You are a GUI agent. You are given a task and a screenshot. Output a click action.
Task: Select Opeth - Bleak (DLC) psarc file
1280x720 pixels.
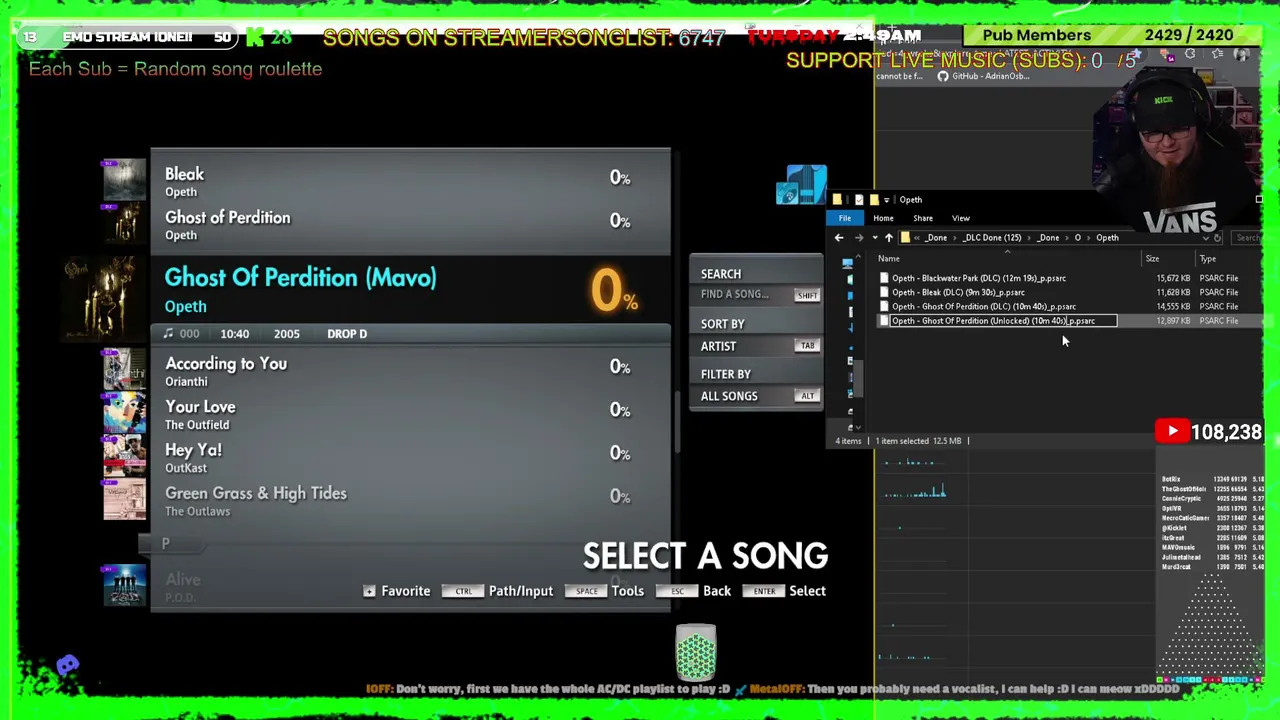pos(958,292)
